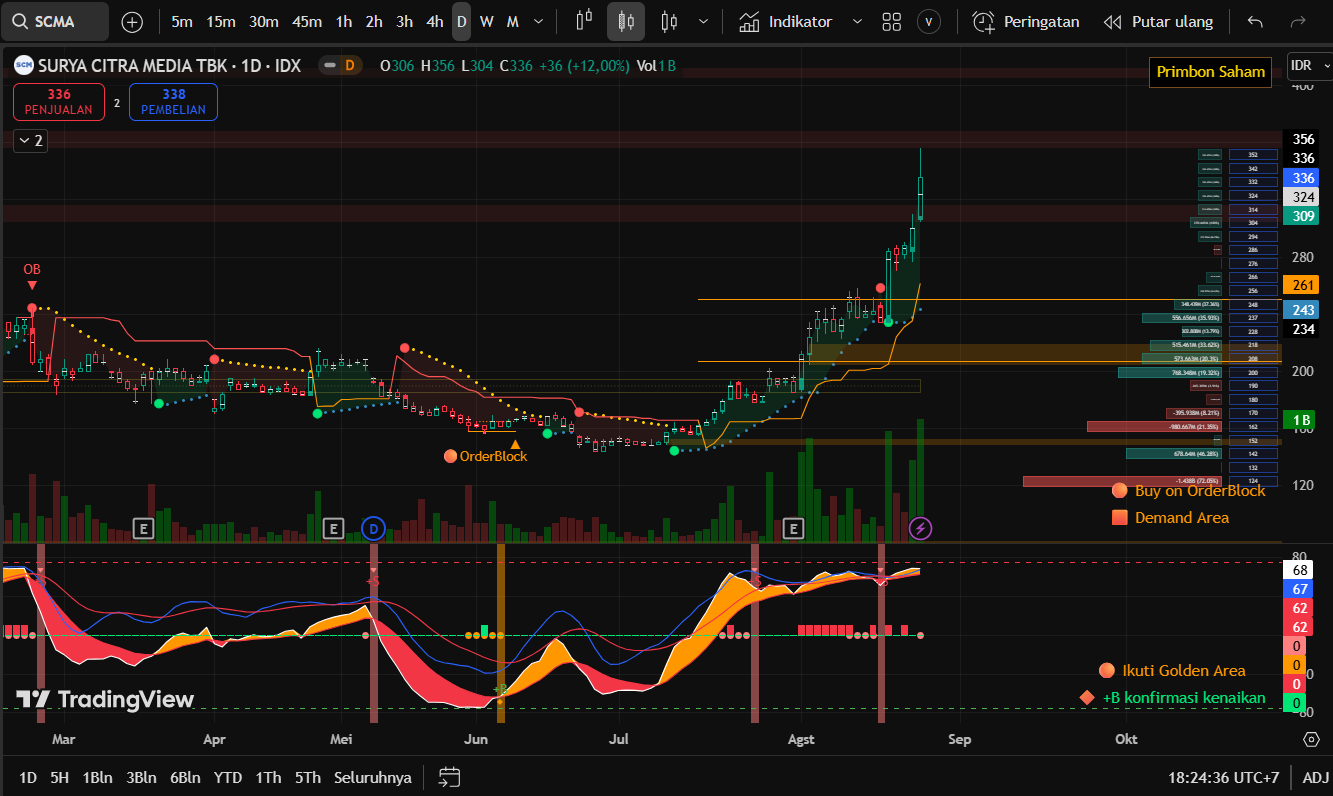This screenshot has height=796, width=1333.
Task: Click the red 336 PENJUALAN sell button
Action: [x=59, y=102]
